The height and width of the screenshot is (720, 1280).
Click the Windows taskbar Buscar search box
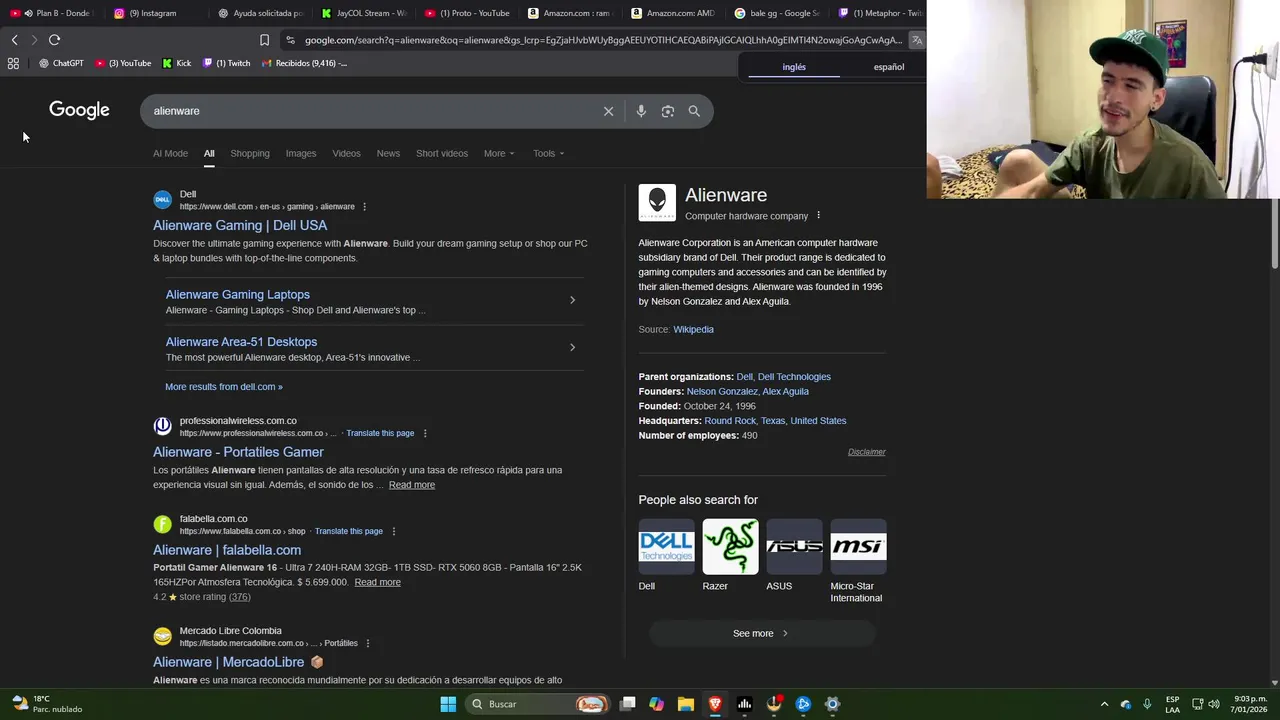point(538,704)
